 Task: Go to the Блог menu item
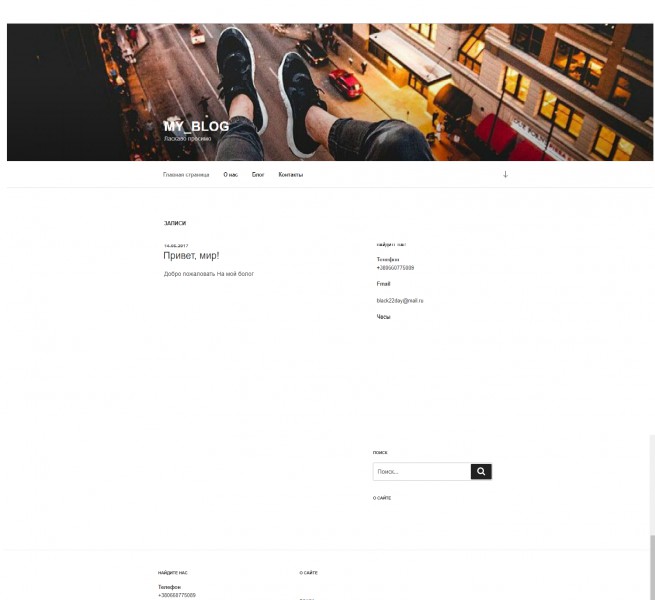click(x=258, y=175)
